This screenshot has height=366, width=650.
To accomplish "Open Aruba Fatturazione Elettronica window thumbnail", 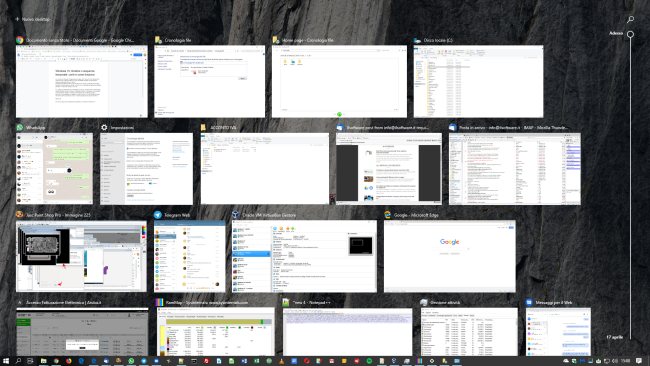I will pyautogui.click(x=82, y=332).
